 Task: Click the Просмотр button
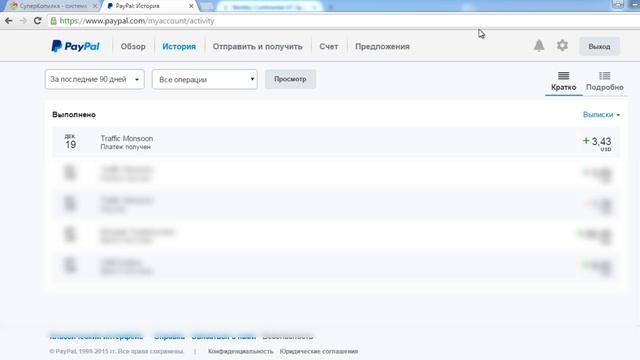coord(290,79)
